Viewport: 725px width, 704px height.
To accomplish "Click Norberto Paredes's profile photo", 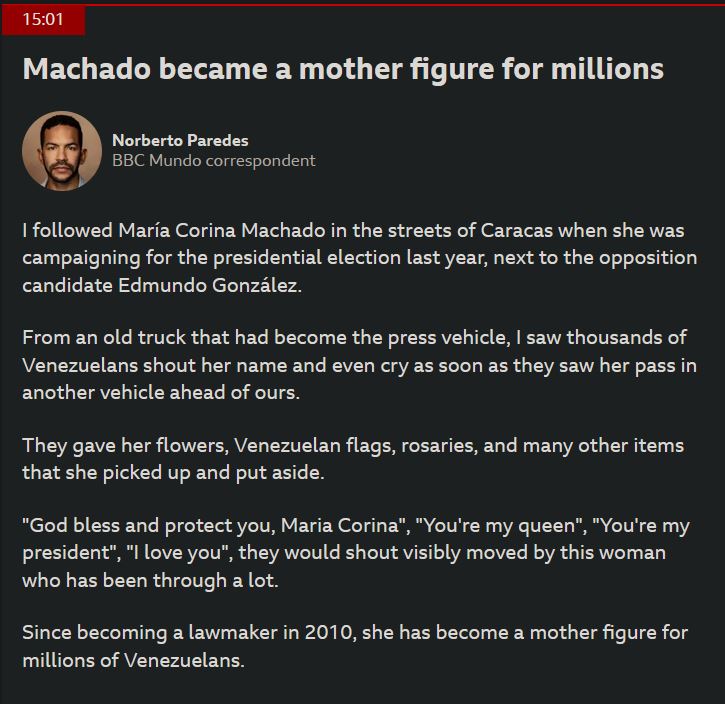I will [x=62, y=151].
